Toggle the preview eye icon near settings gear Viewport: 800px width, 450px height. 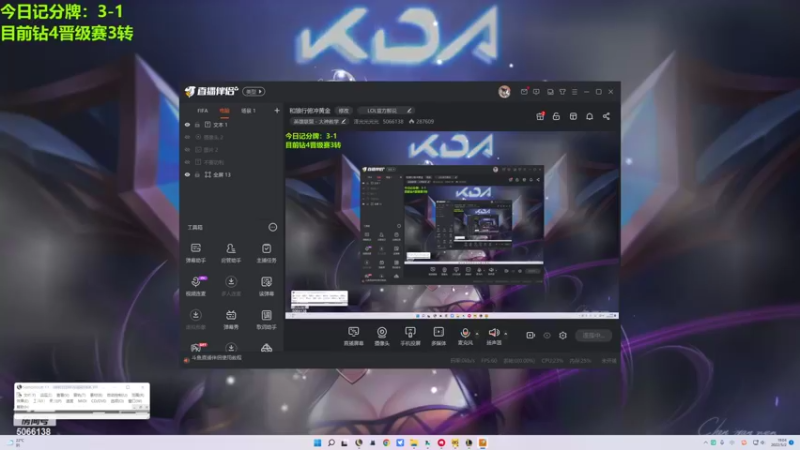(x=547, y=335)
